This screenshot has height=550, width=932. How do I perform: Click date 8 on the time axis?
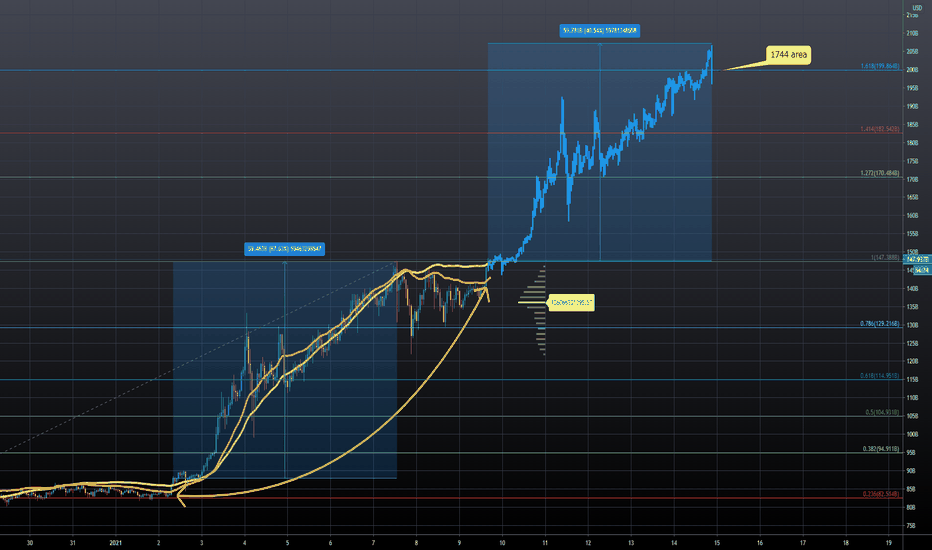416,543
